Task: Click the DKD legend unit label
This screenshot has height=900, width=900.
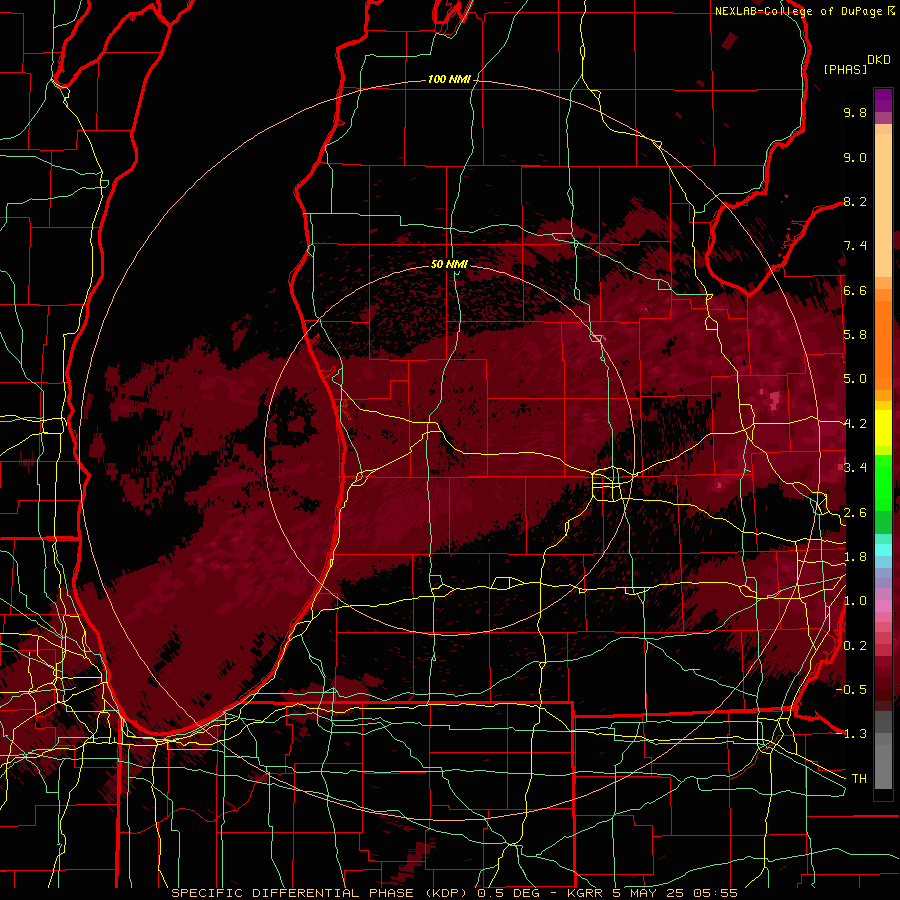Action: click(x=879, y=60)
